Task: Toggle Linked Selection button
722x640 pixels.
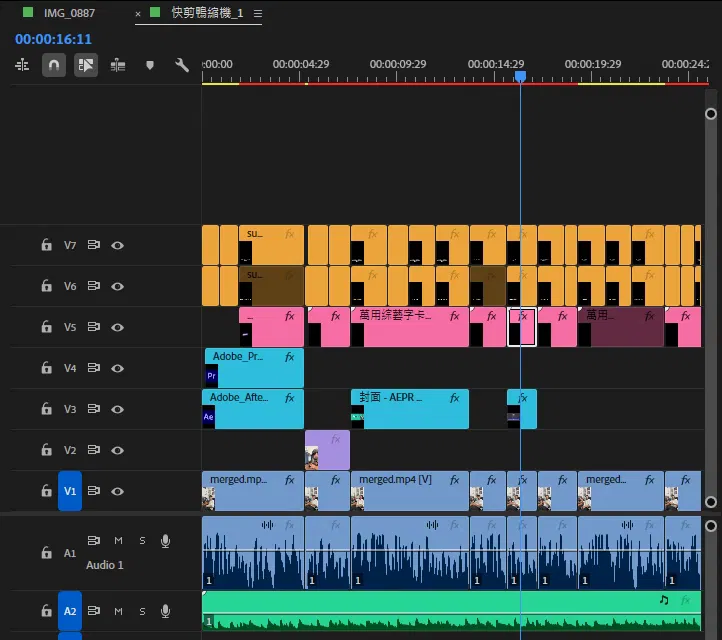Action: 86,65
